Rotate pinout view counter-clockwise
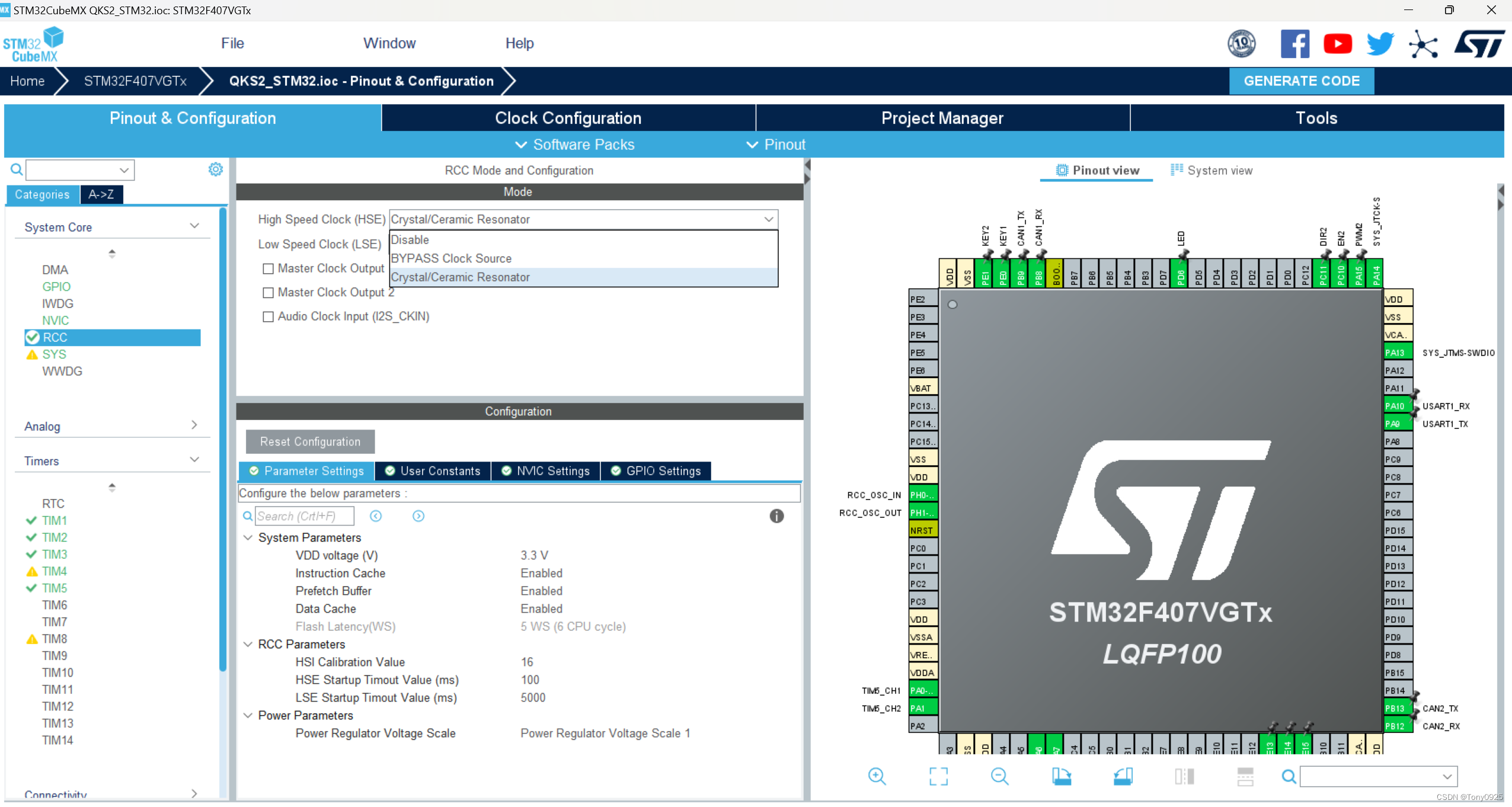The width and height of the screenshot is (1512, 807). 1123,776
